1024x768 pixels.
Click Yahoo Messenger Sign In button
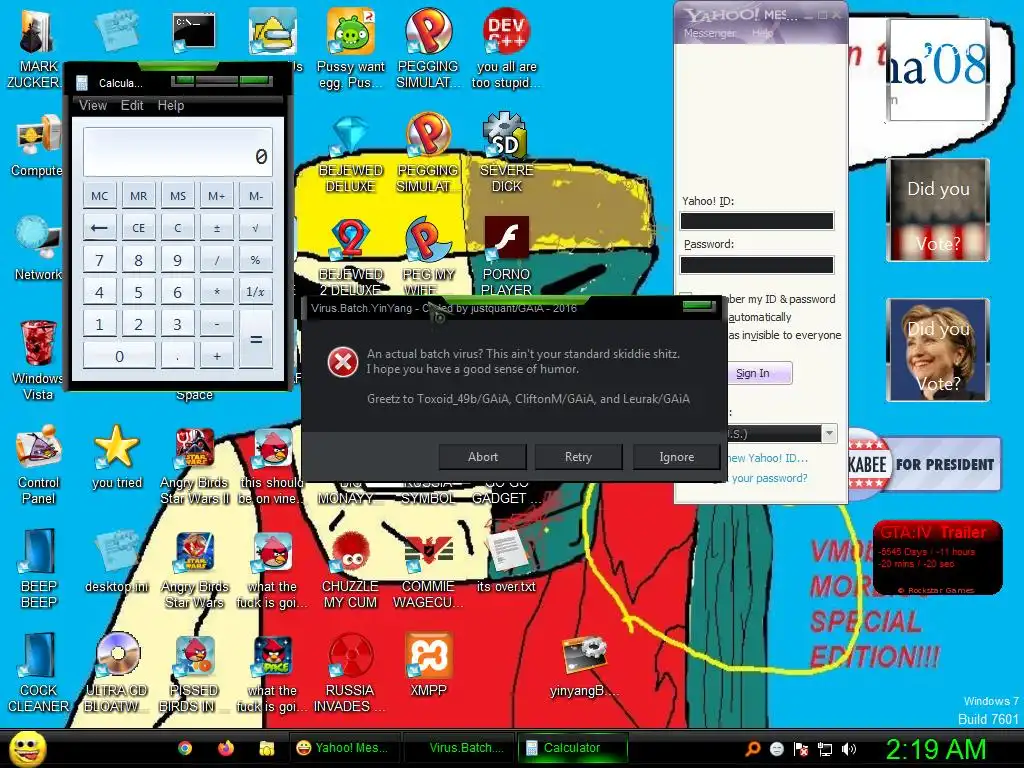[x=759, y=373]
